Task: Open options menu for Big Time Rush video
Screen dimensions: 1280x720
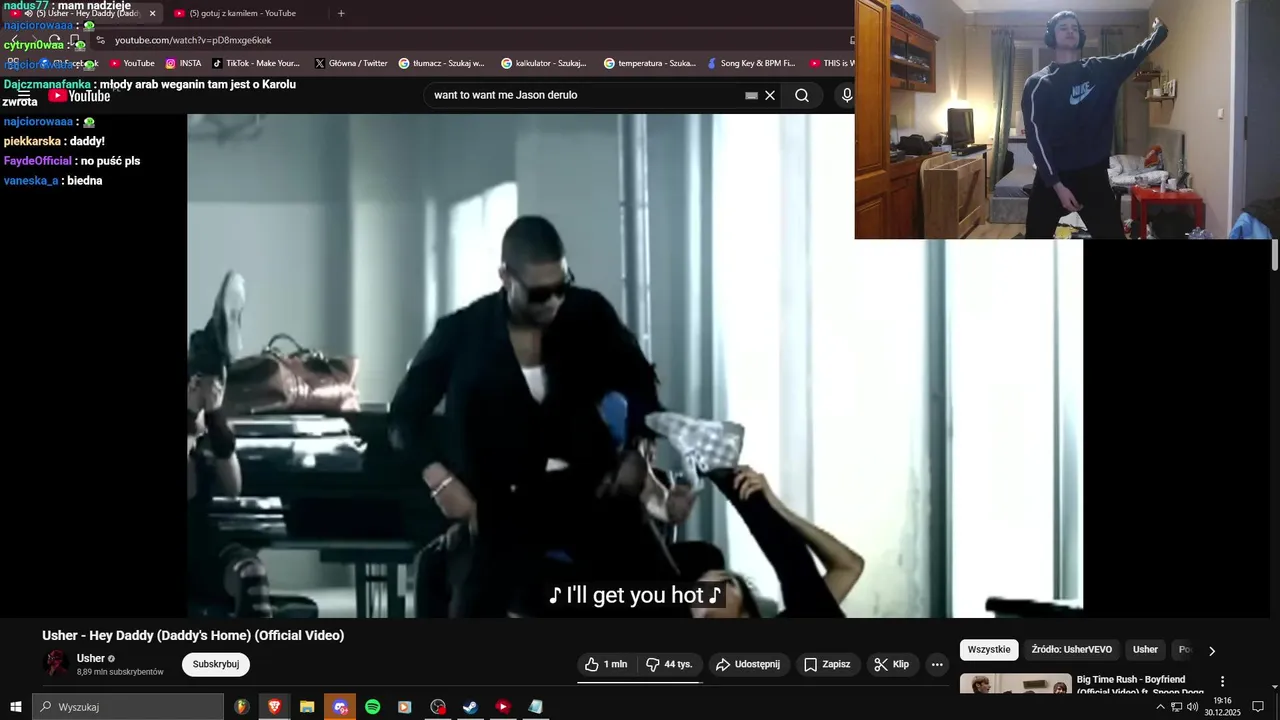Action: pyautogui.click(x=1222, y=681)
